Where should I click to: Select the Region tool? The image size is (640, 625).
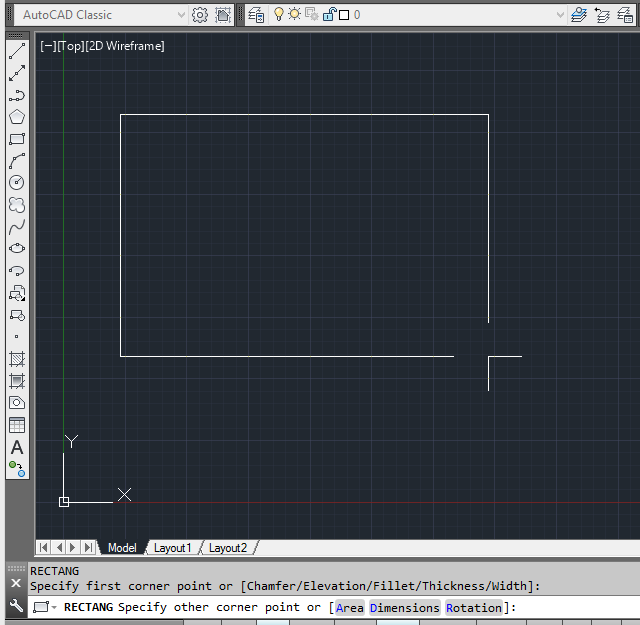click(x=17, y=403)
